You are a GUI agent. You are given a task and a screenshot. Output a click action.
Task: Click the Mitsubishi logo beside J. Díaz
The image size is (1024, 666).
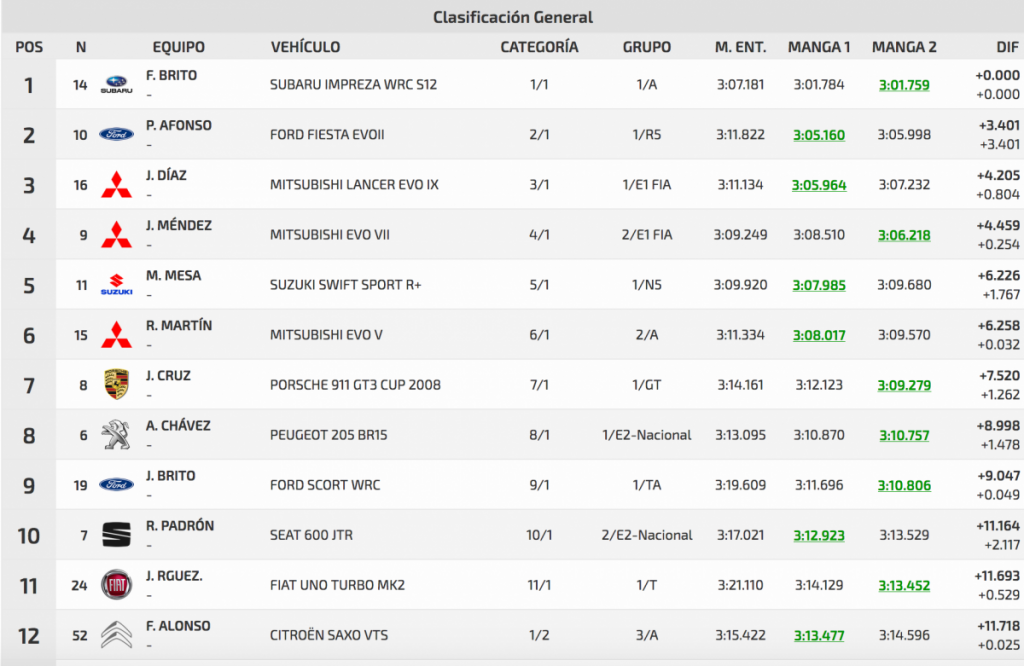pos(116,185)
